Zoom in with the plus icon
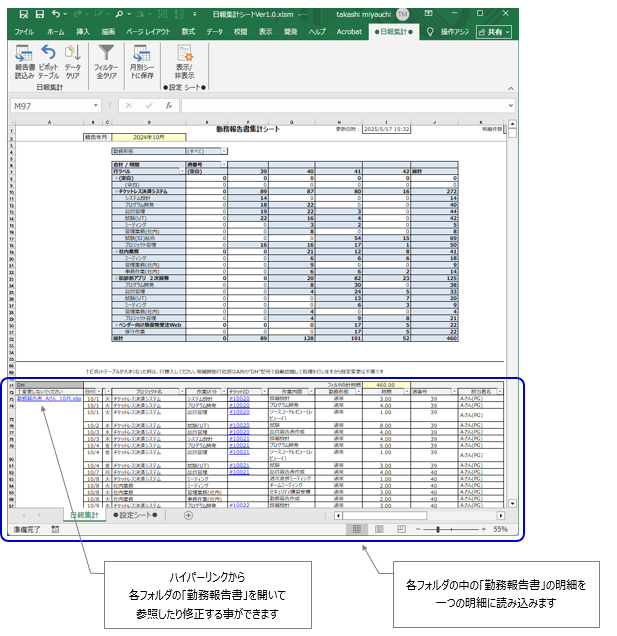Screen dimensions: 617x636 (x=484, y=529)
